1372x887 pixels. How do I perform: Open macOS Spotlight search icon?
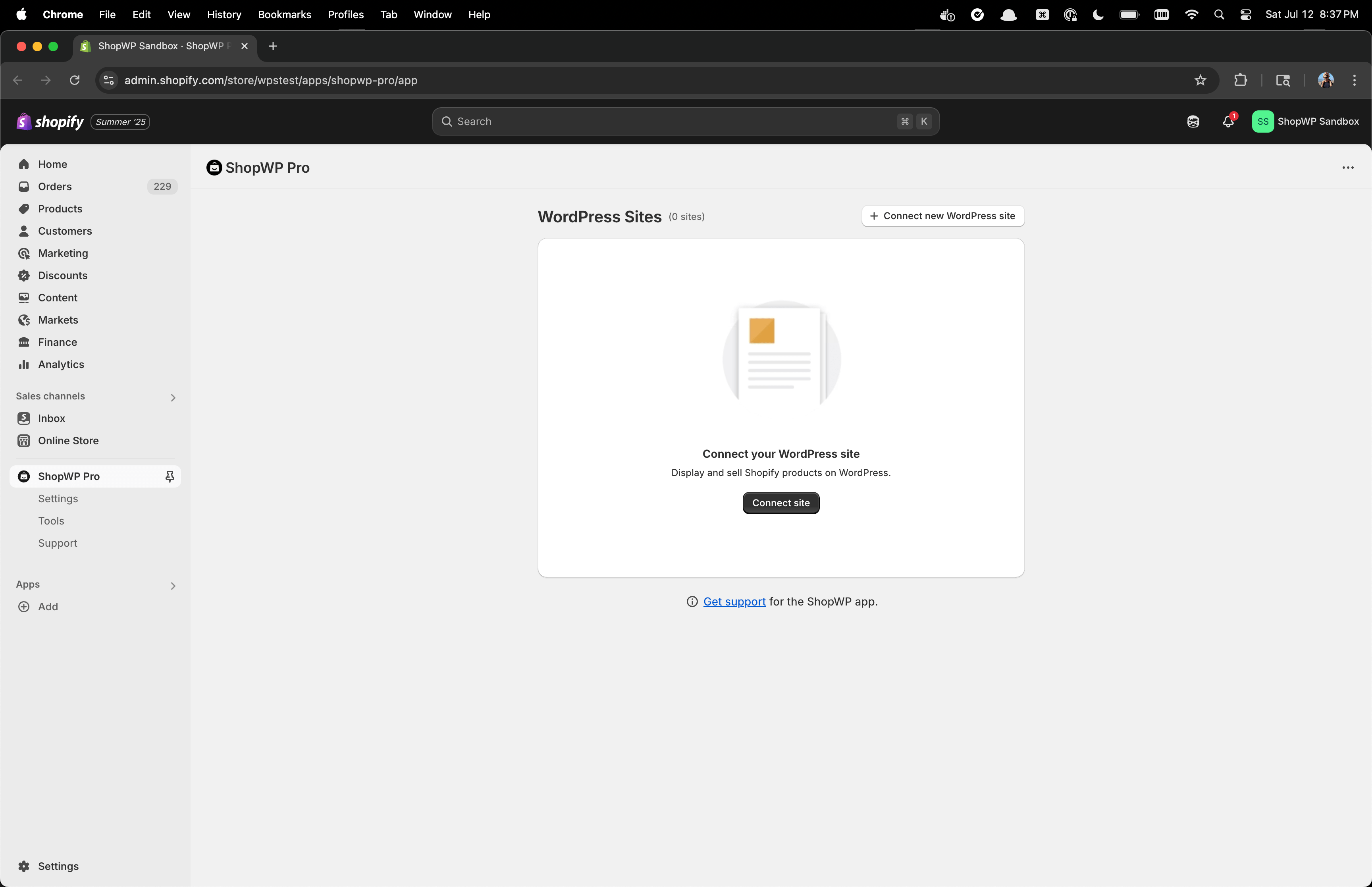(x=1219, y=14)
